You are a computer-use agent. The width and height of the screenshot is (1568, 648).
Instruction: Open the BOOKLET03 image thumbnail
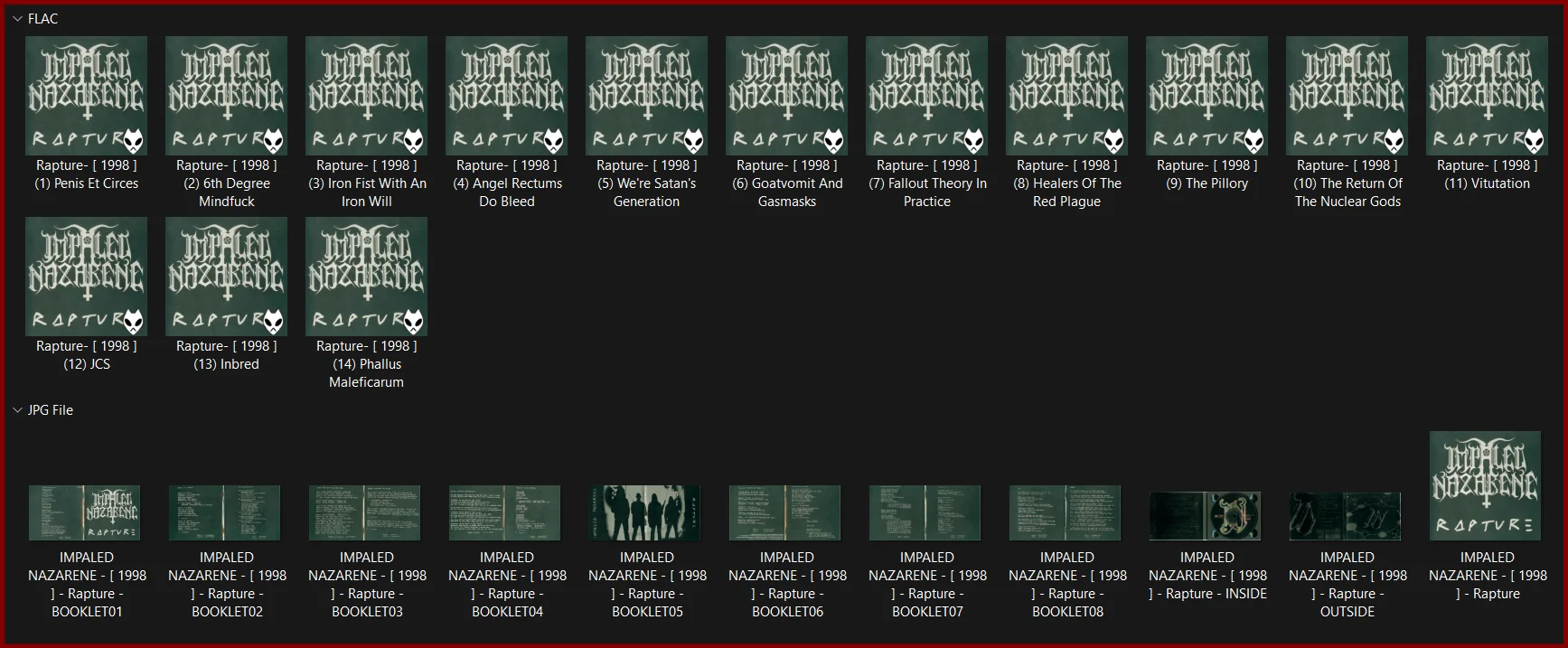pos(365,512)
